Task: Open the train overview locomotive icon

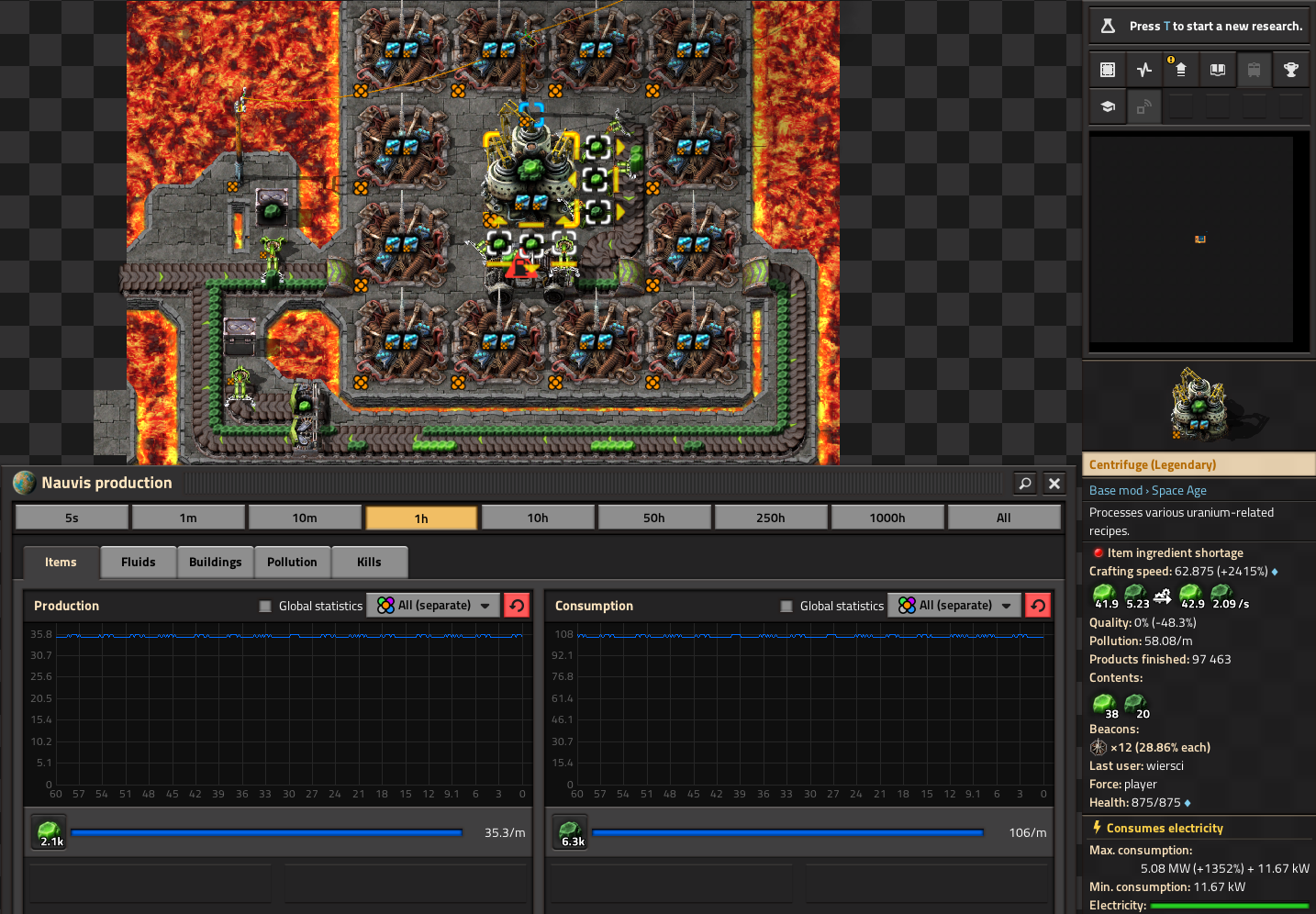Action: point(1254,69)
